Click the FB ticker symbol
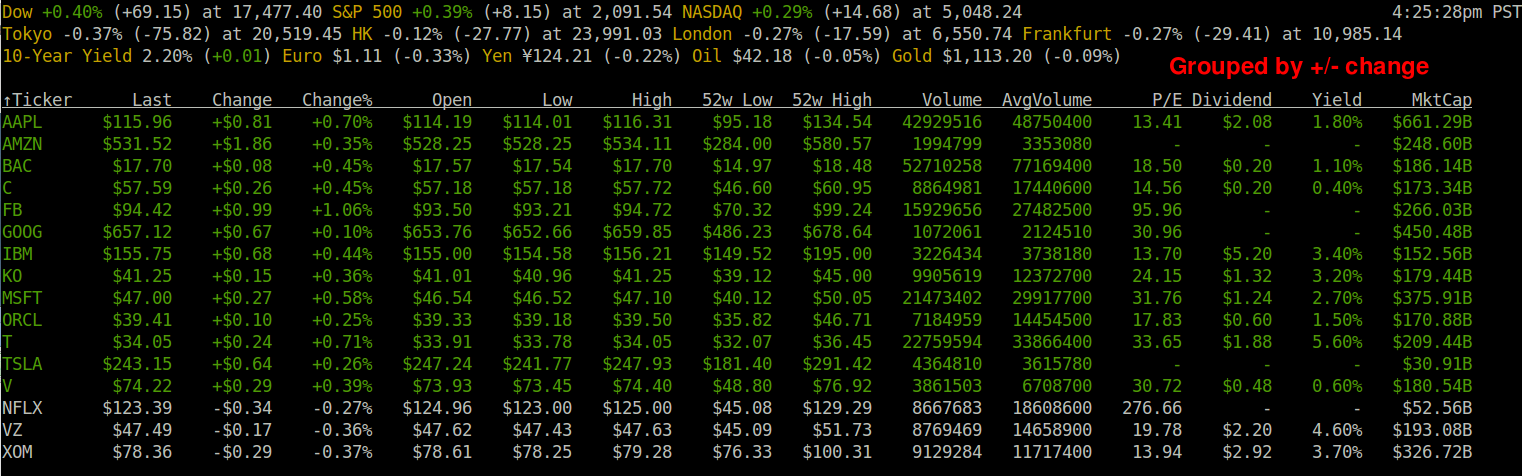Image resolution: width=1522 pixels, height=476 pixels. [12, 210]
